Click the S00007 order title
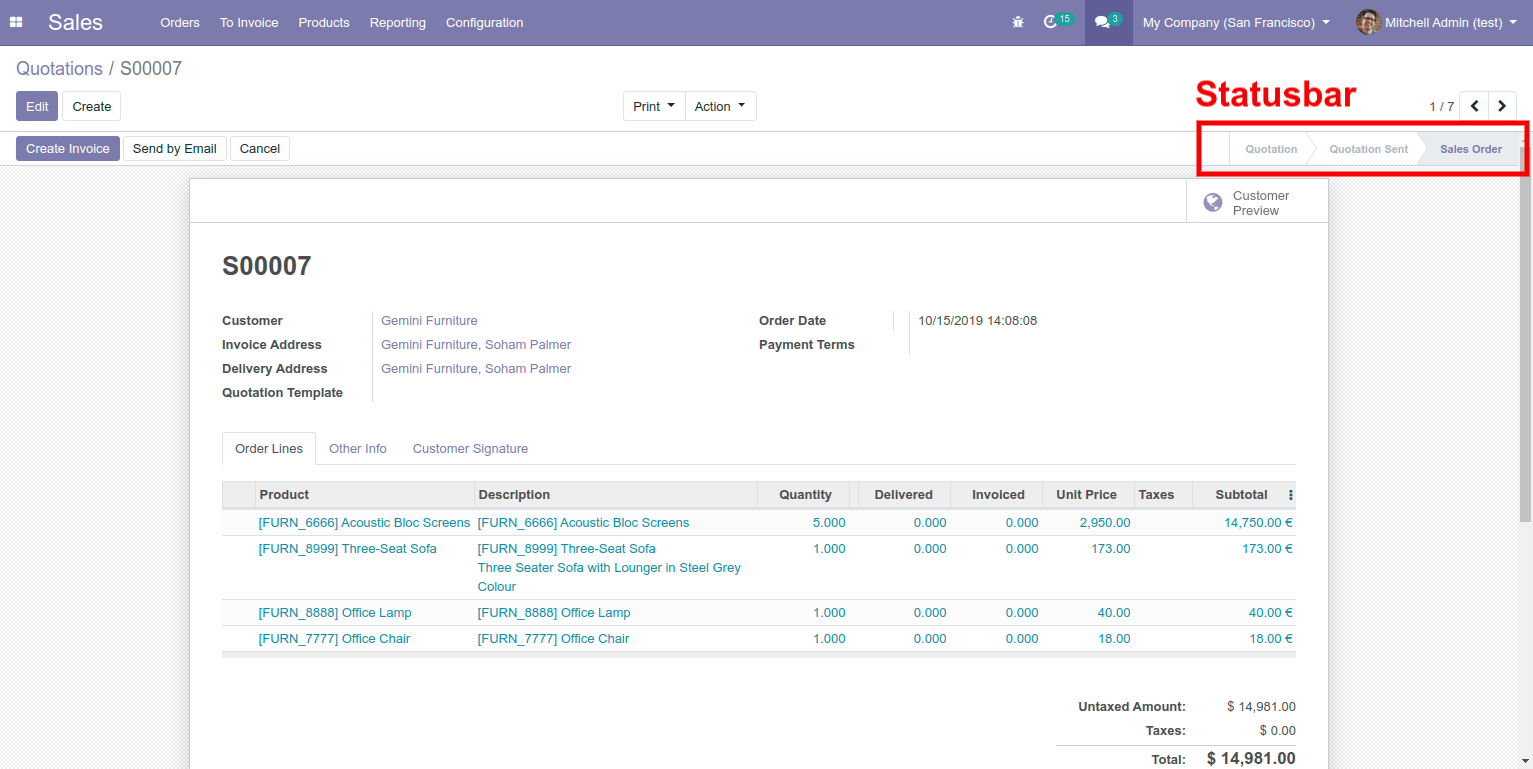1533x769 pixels. click(x=267, y=266)
